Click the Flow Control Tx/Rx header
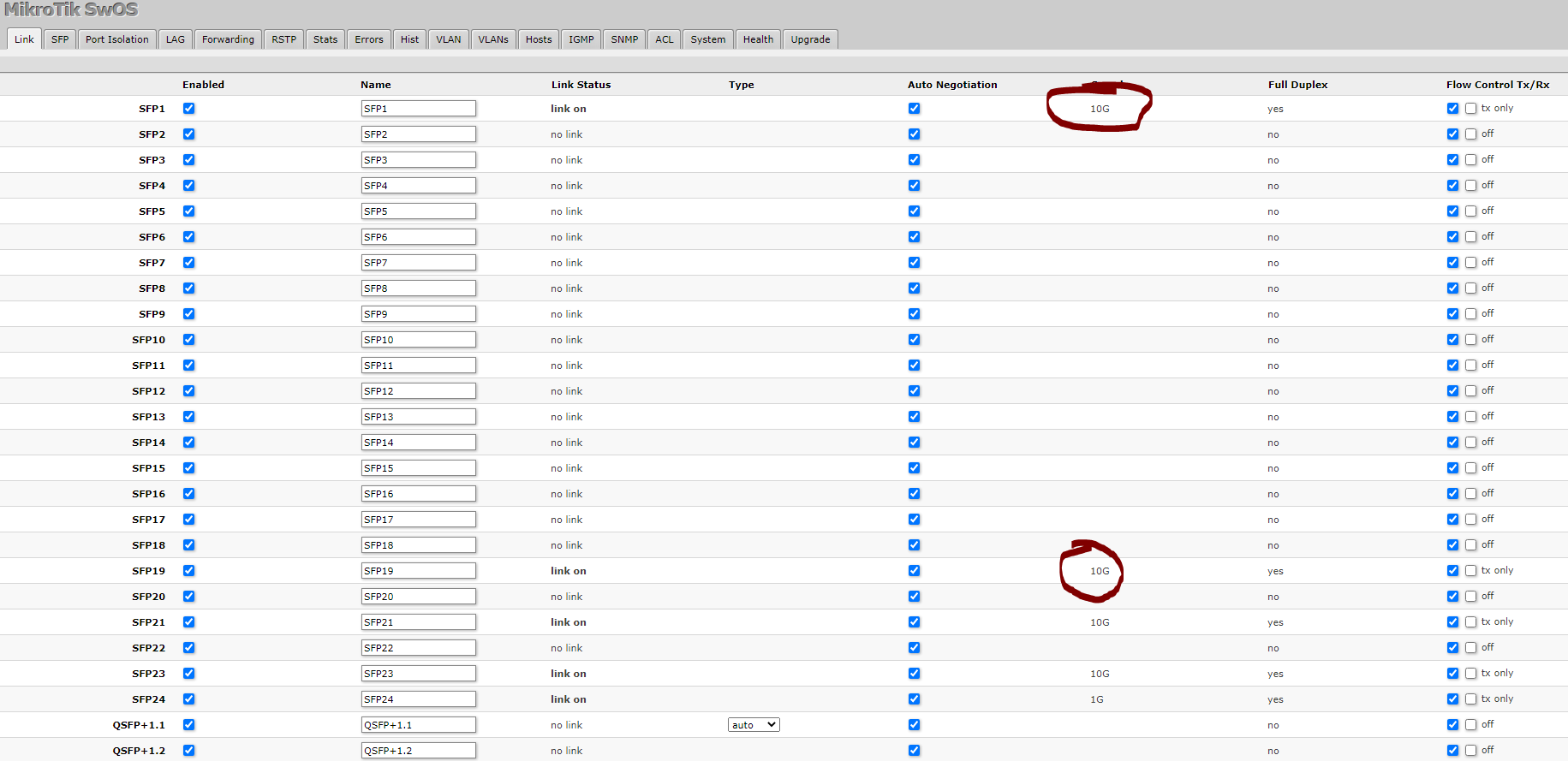 tap(1498, 85)
